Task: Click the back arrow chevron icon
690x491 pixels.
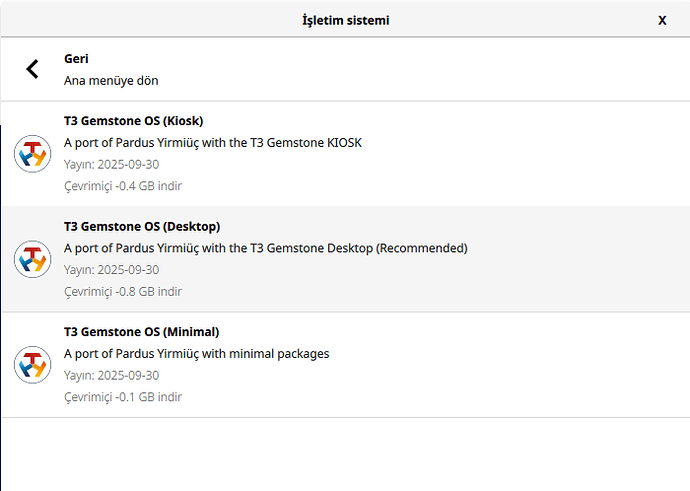Action: 32,69
